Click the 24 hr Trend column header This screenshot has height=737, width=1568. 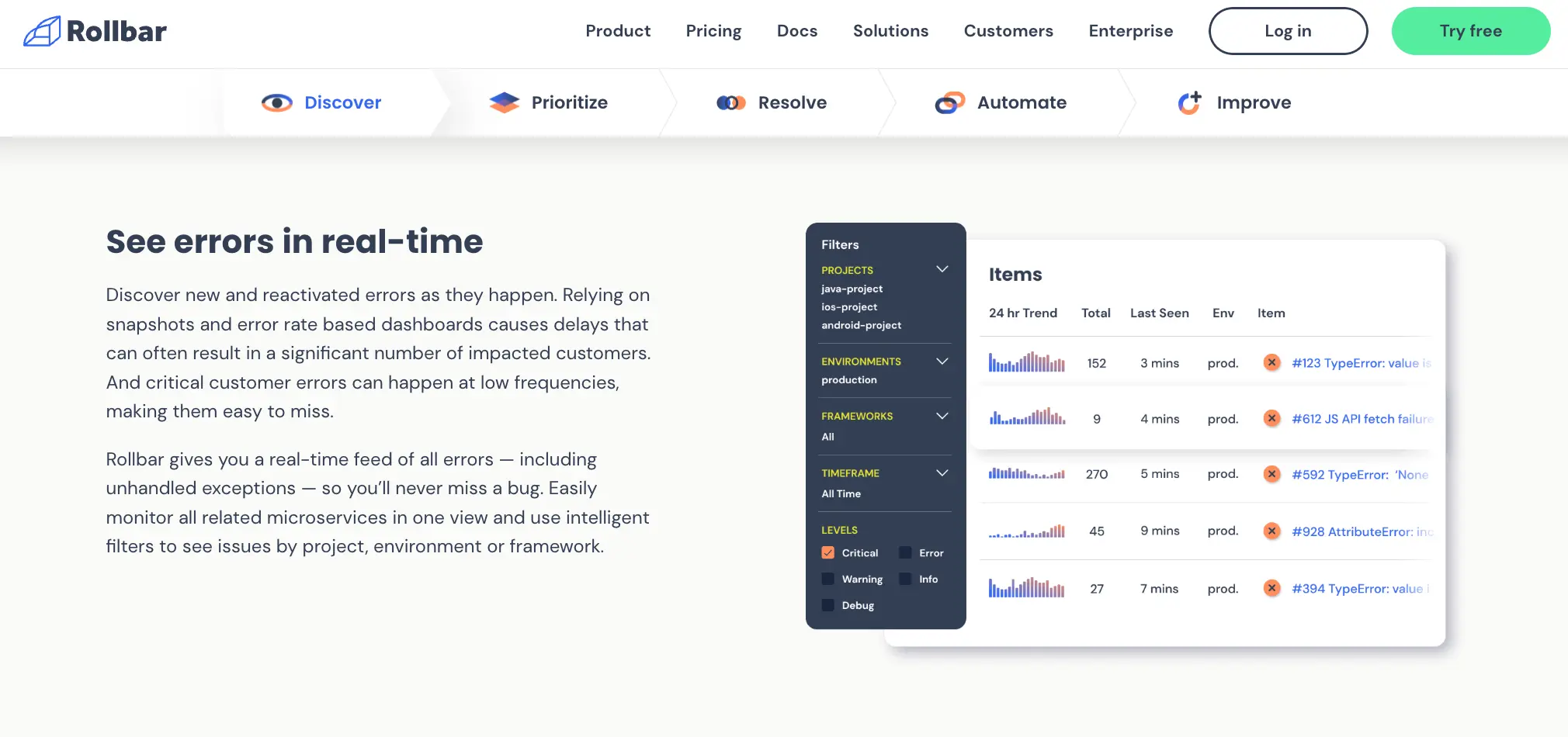pyautogui.click(x=1022, y=313)
